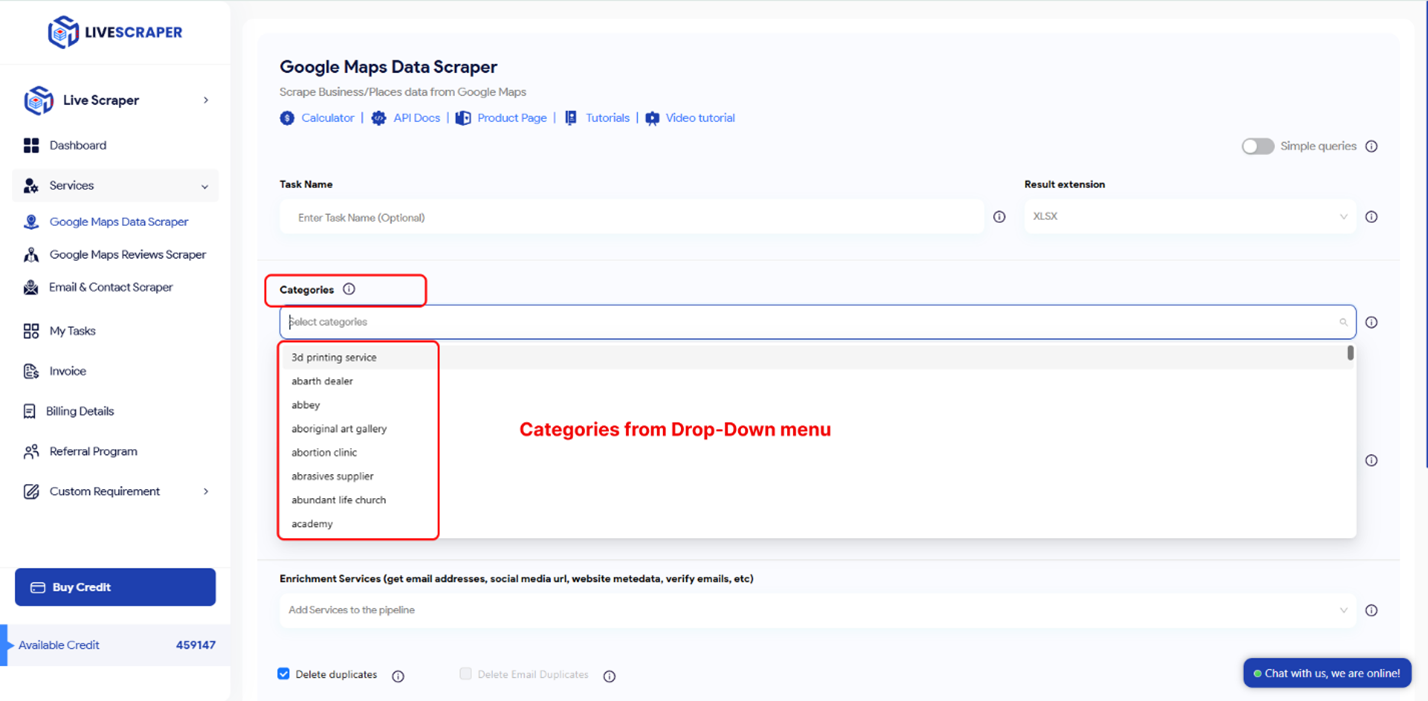
Task: Open 'Chat with us, we are online!' widget
Action: coord(1327,673)
